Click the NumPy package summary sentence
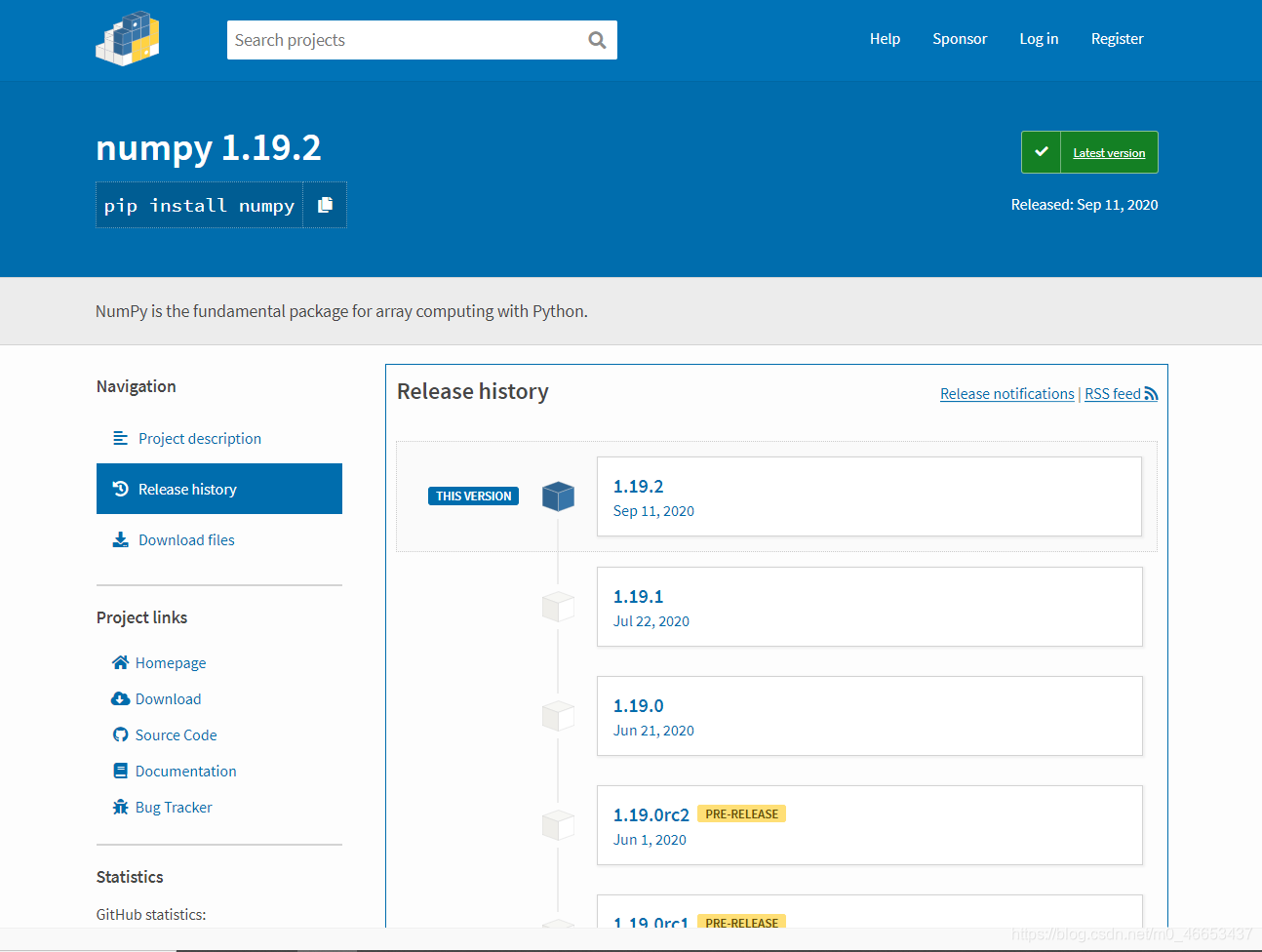The width and height of the screenshot is (1262, 952). tap(341, 311)
